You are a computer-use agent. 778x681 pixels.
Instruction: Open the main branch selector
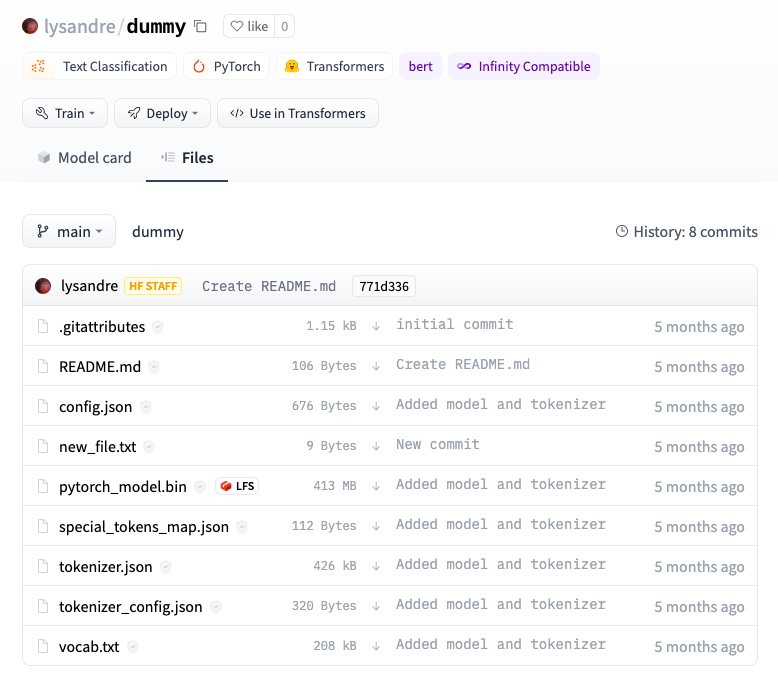69,231
